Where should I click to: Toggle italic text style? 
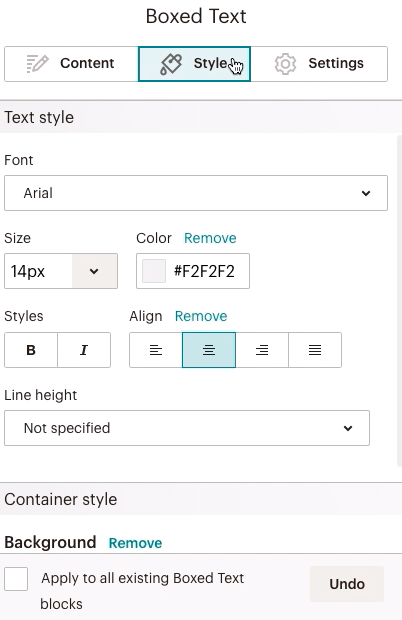tap(84, 350)
